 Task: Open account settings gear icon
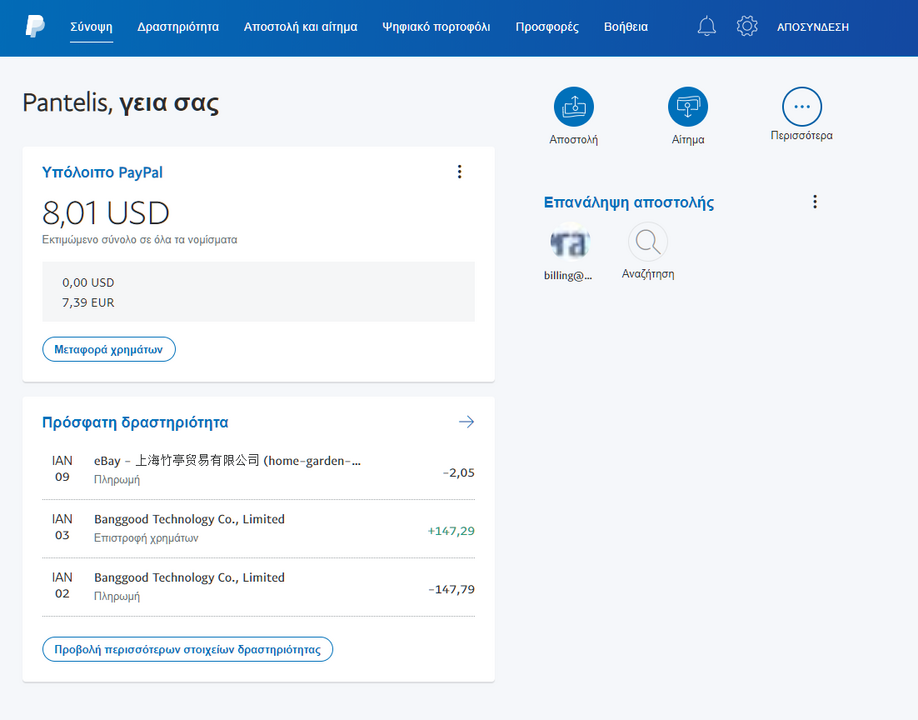tap(747, 26)
